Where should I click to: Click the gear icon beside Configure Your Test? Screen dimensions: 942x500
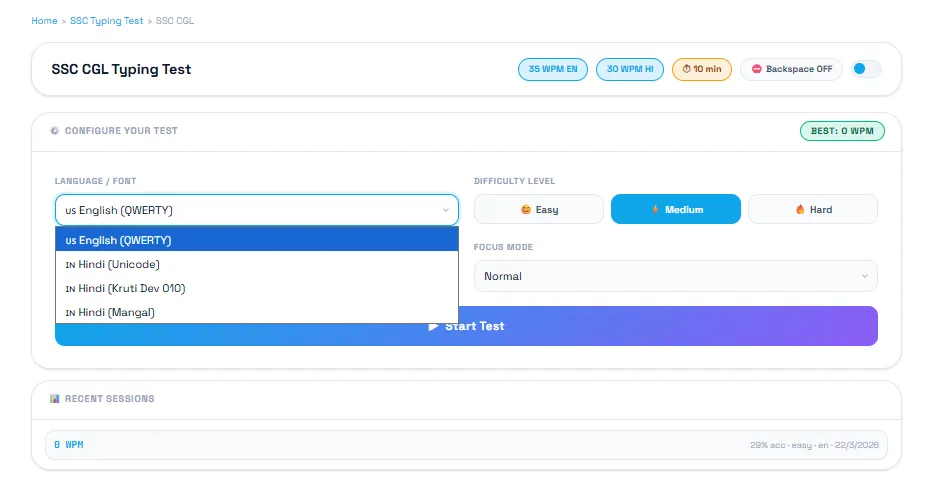[54, 131]
